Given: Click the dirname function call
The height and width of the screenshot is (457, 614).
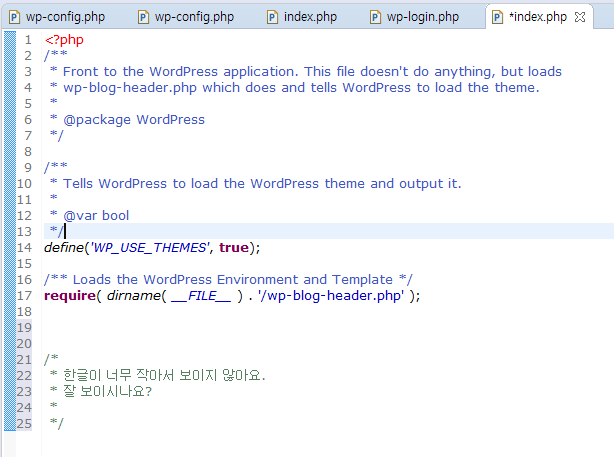Looking at the screenshot, I should (x=133, y=296).
